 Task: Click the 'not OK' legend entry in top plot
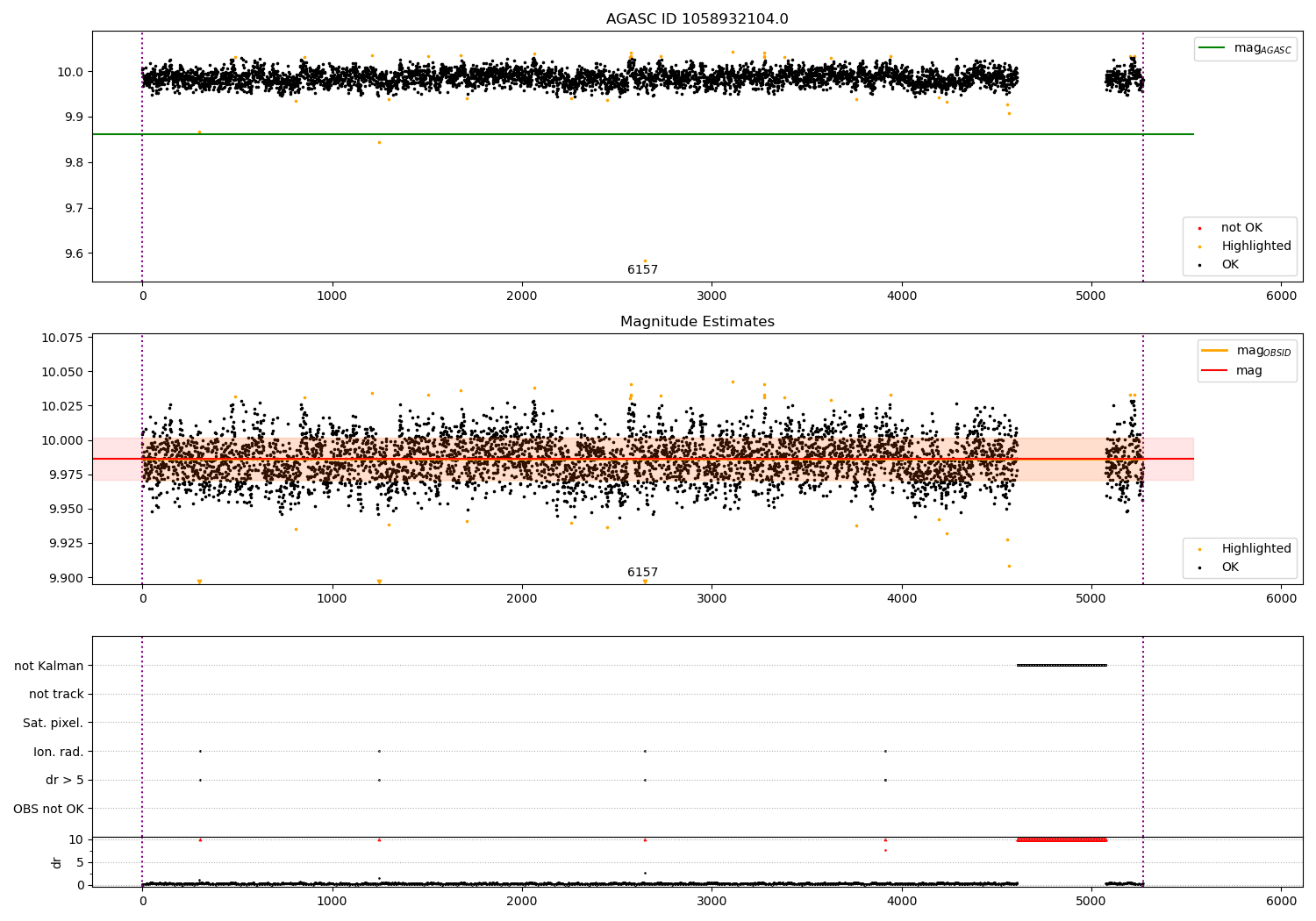(1241, 228)
